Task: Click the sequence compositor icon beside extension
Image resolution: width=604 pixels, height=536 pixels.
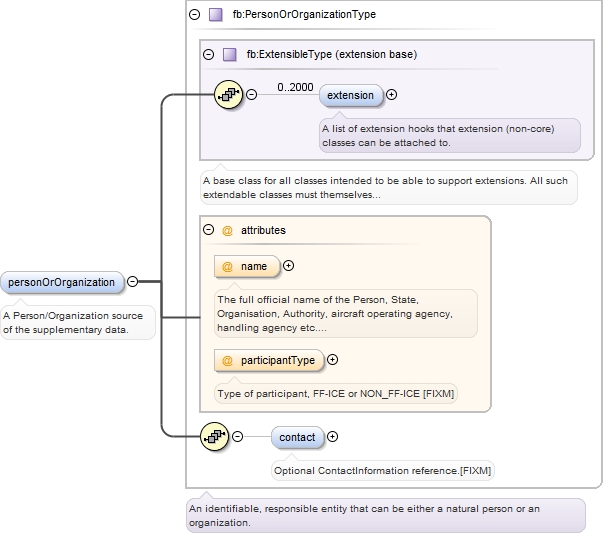Action: click(x=228, y=96)
